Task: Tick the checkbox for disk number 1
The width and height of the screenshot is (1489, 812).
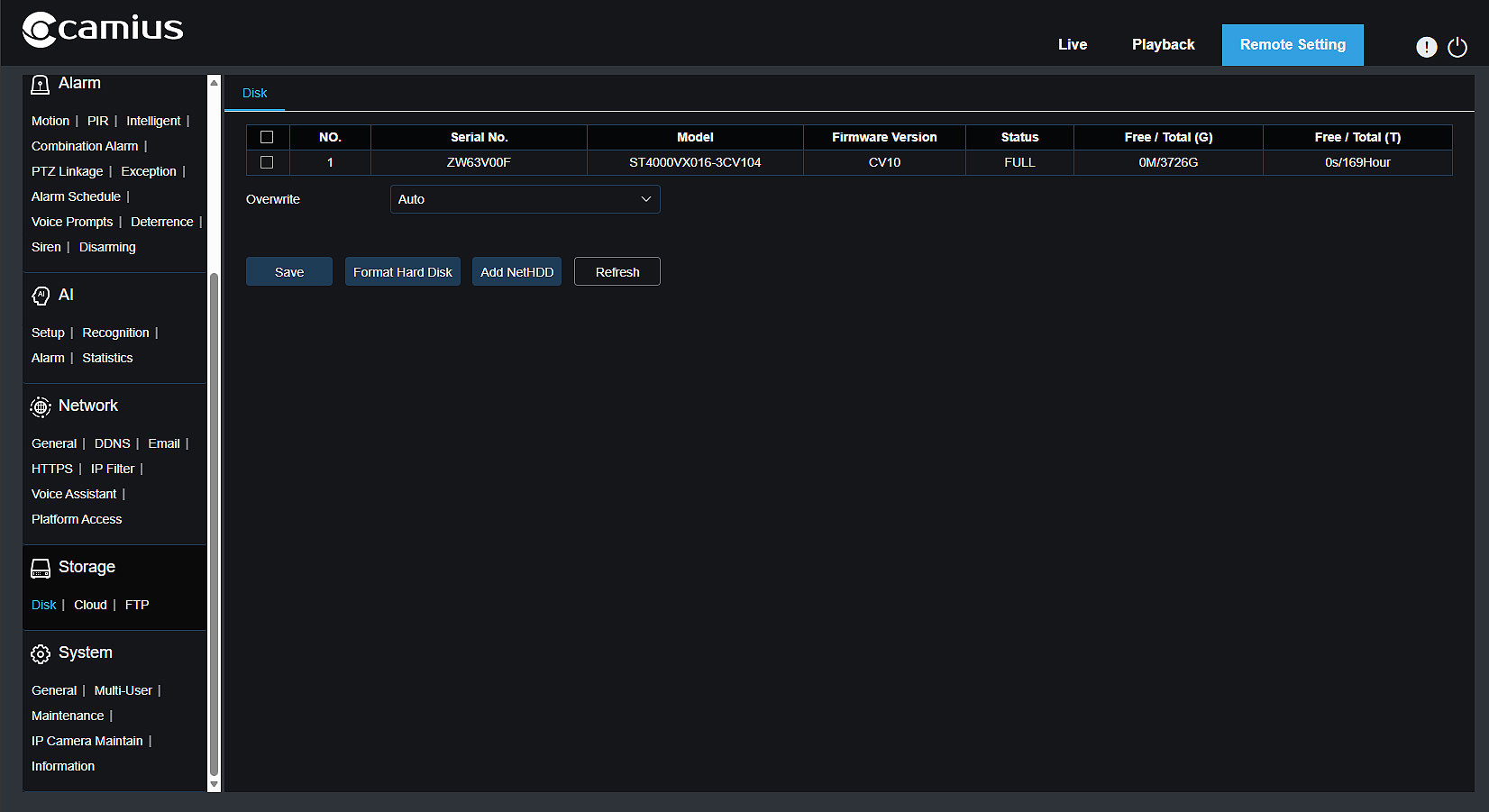Action: tap(267, 162)
